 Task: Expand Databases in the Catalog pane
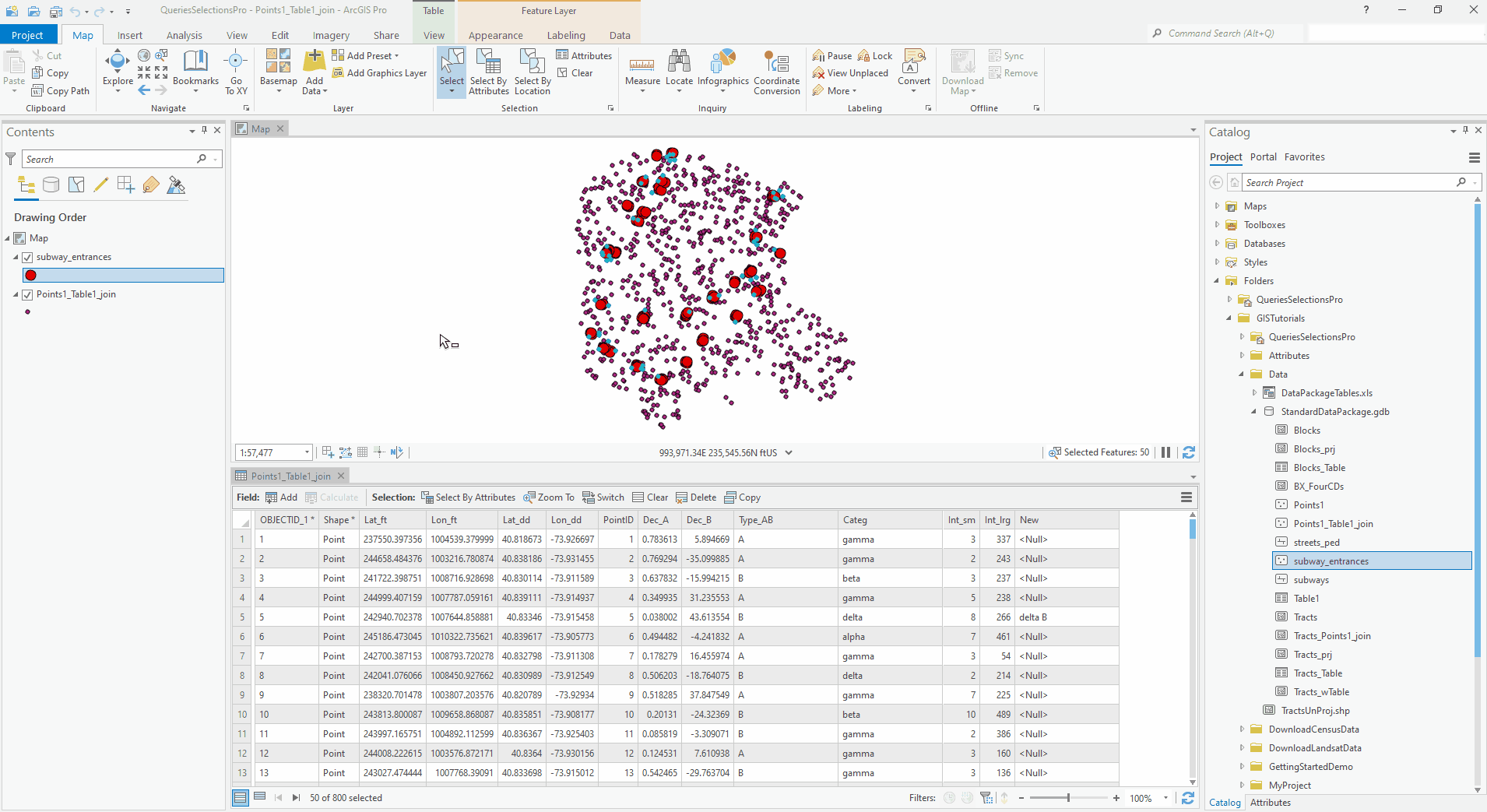pos(1218,243)
